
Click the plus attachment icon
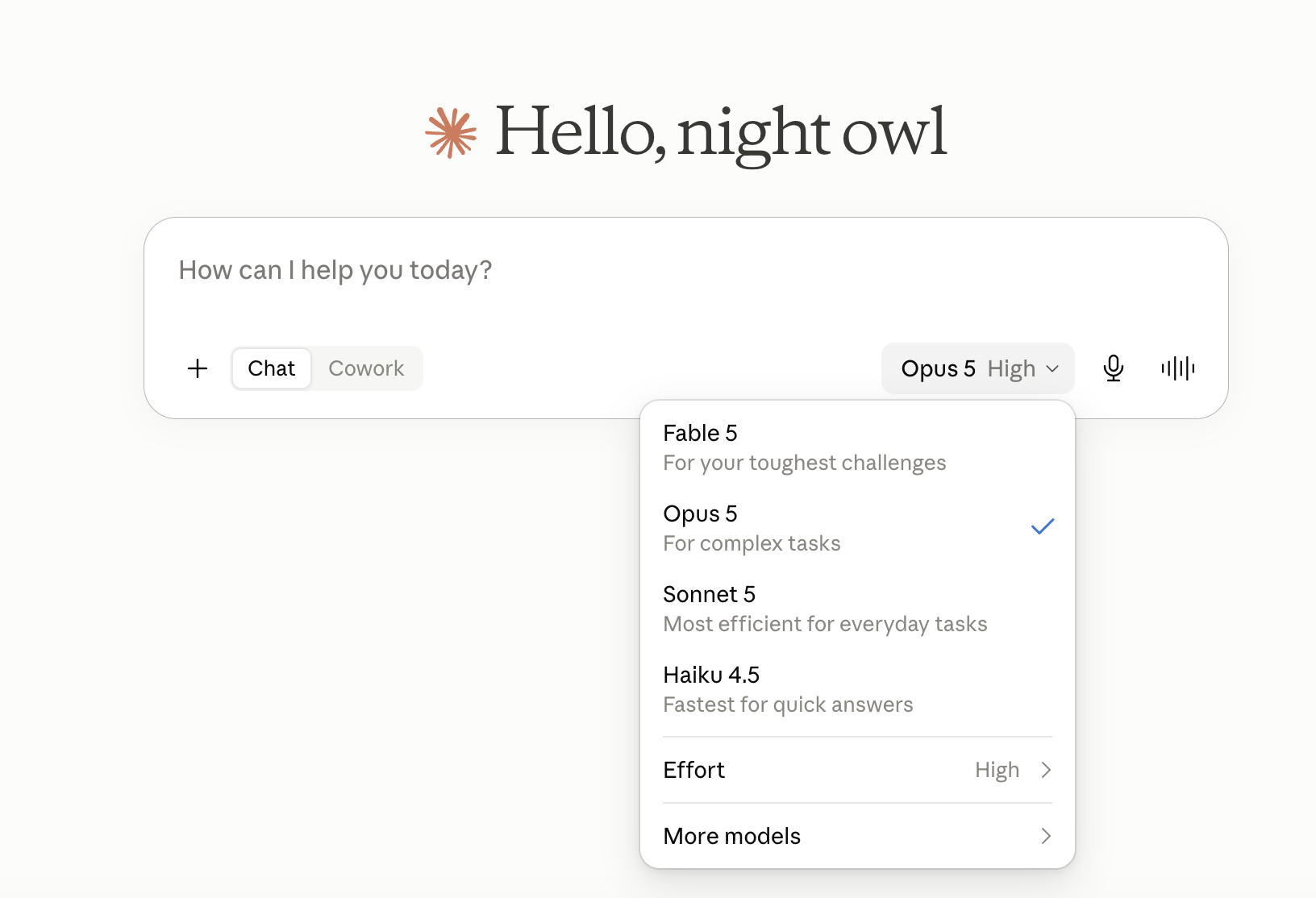198,368
